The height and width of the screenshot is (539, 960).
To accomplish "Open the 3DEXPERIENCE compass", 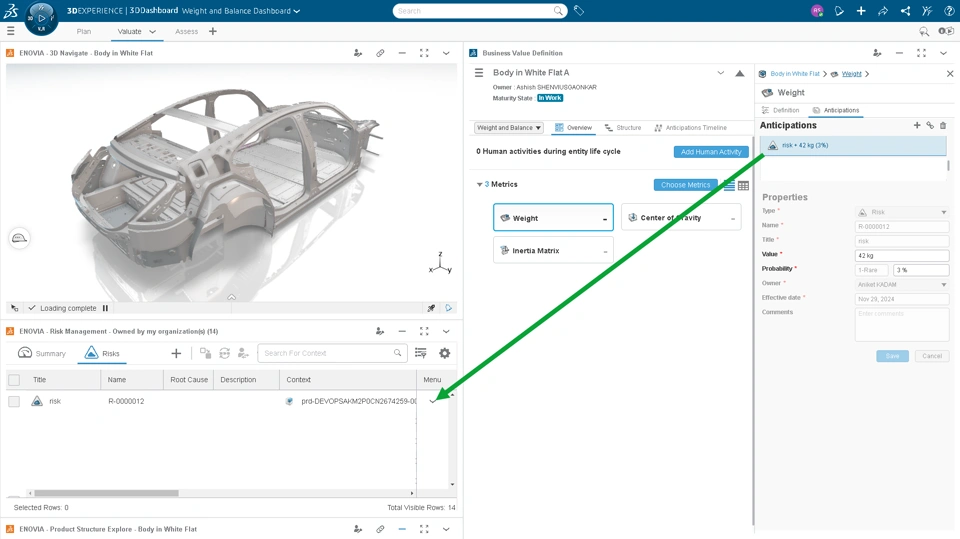I will coord(41,18).
